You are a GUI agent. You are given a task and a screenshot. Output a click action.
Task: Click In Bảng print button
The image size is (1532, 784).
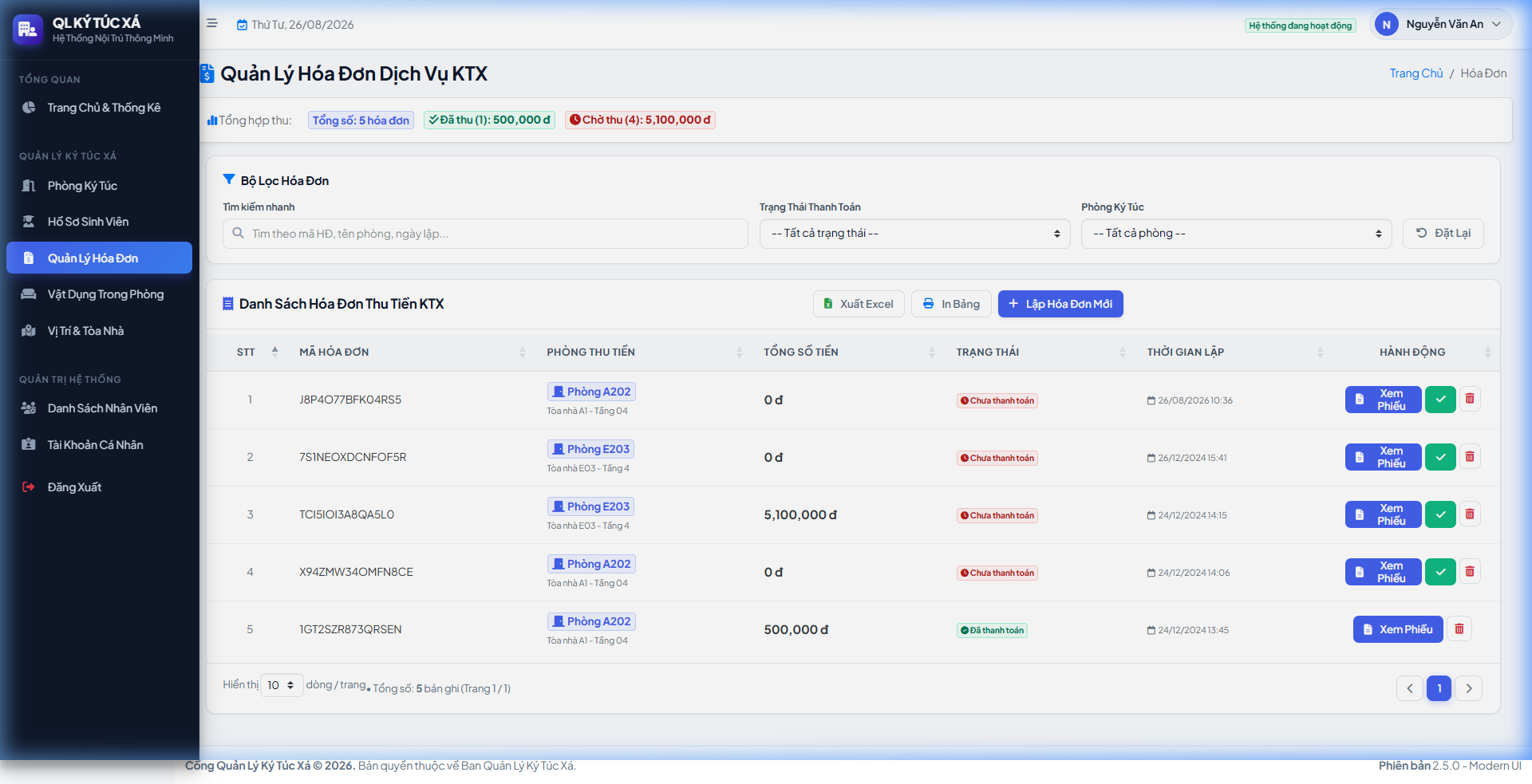point(951,304)
